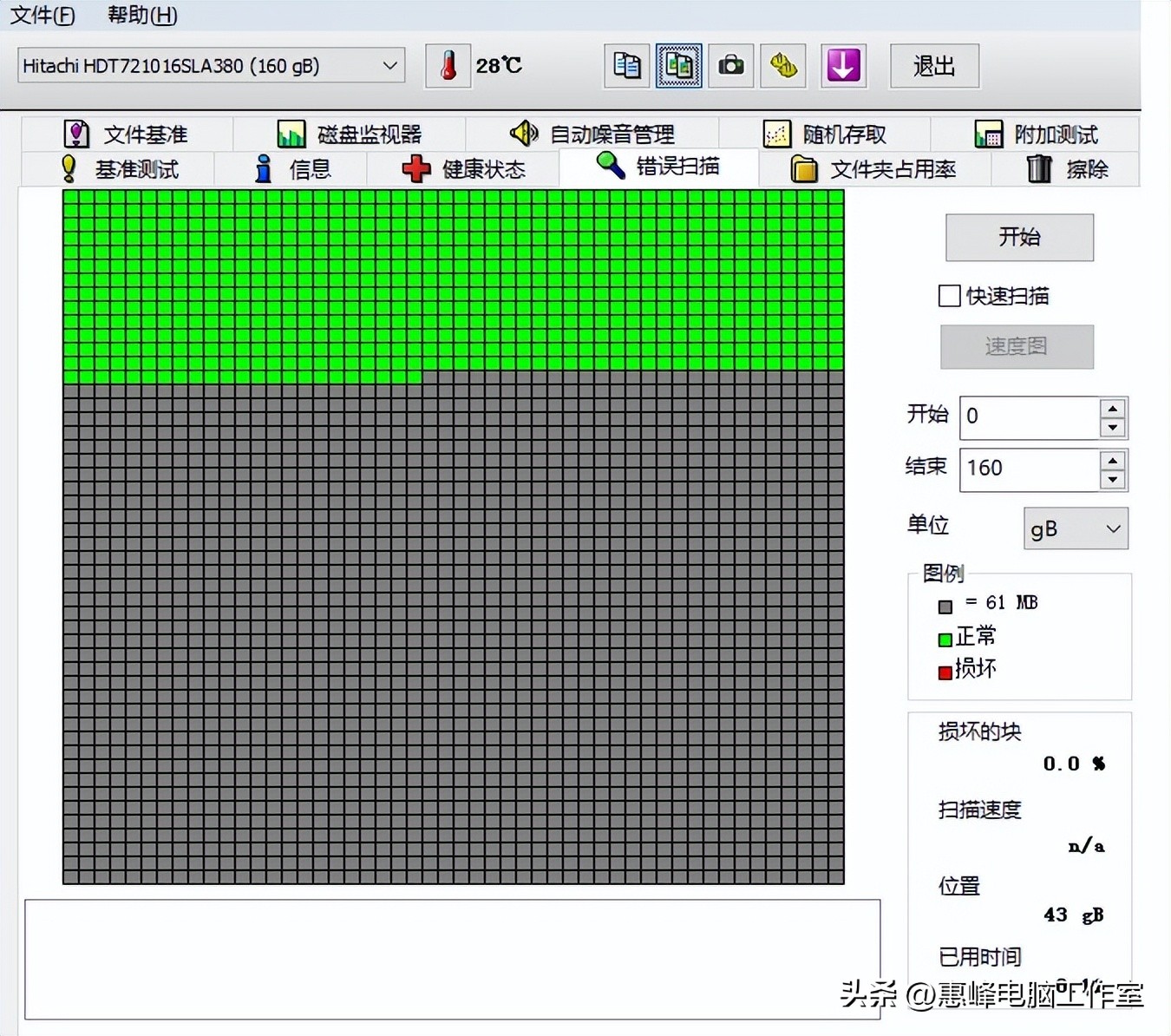Open the 附加测试 tab
Image resolution: width=1171 pixels, height=1036 pixels.
1036,134
